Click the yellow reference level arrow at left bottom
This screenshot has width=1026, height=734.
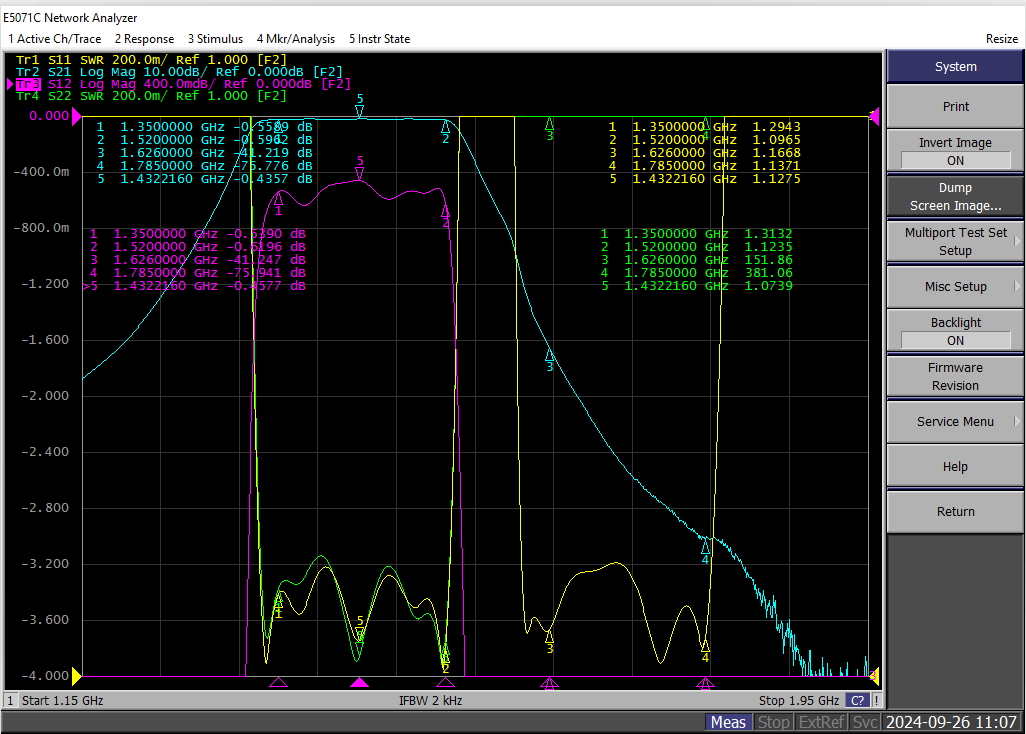click(77, 675)
